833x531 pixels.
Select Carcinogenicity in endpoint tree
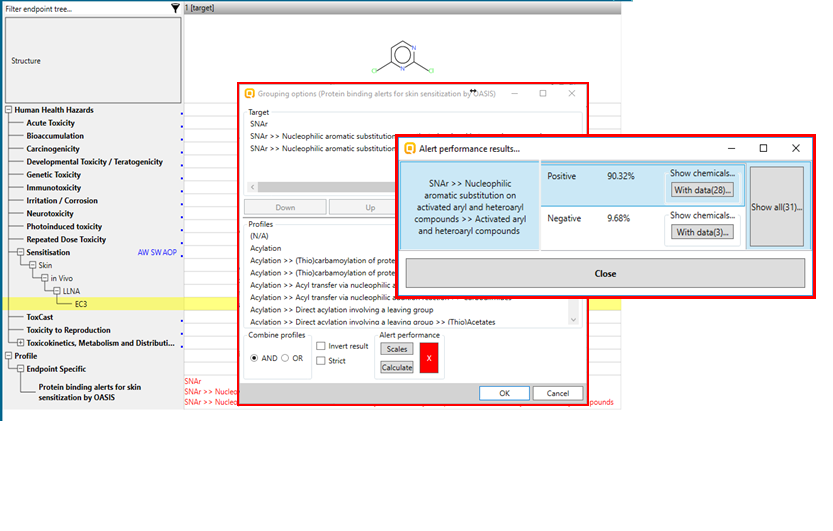(x=53, y=149)
